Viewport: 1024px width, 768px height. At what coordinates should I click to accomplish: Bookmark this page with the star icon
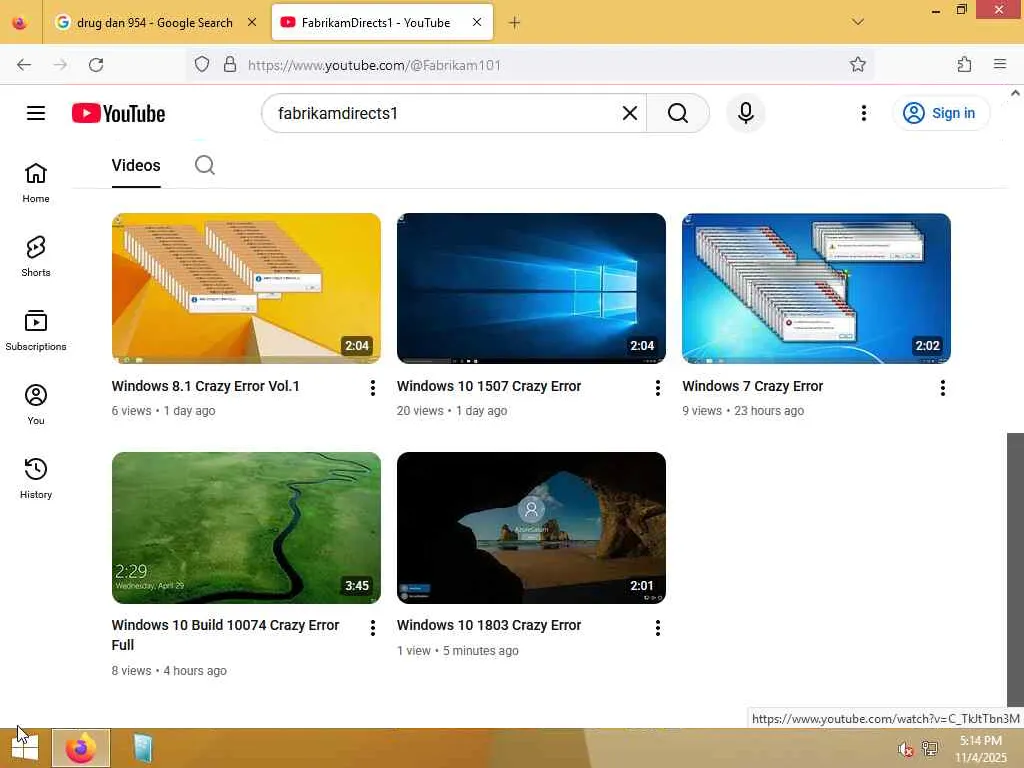pyautogui.click(x=857, y=64)
